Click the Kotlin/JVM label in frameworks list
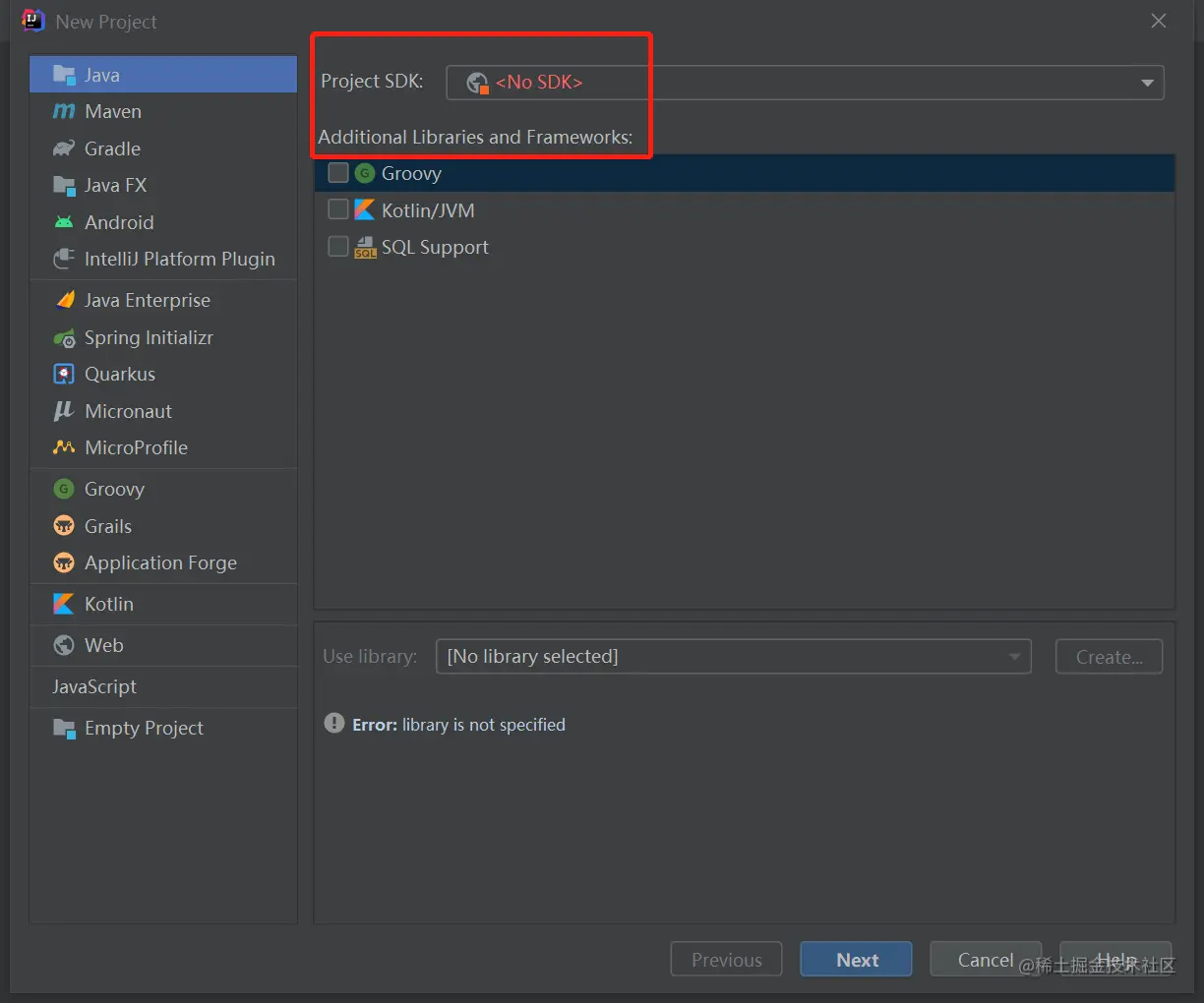This screenshot has height=1003, width=1204. click(428, 210)
